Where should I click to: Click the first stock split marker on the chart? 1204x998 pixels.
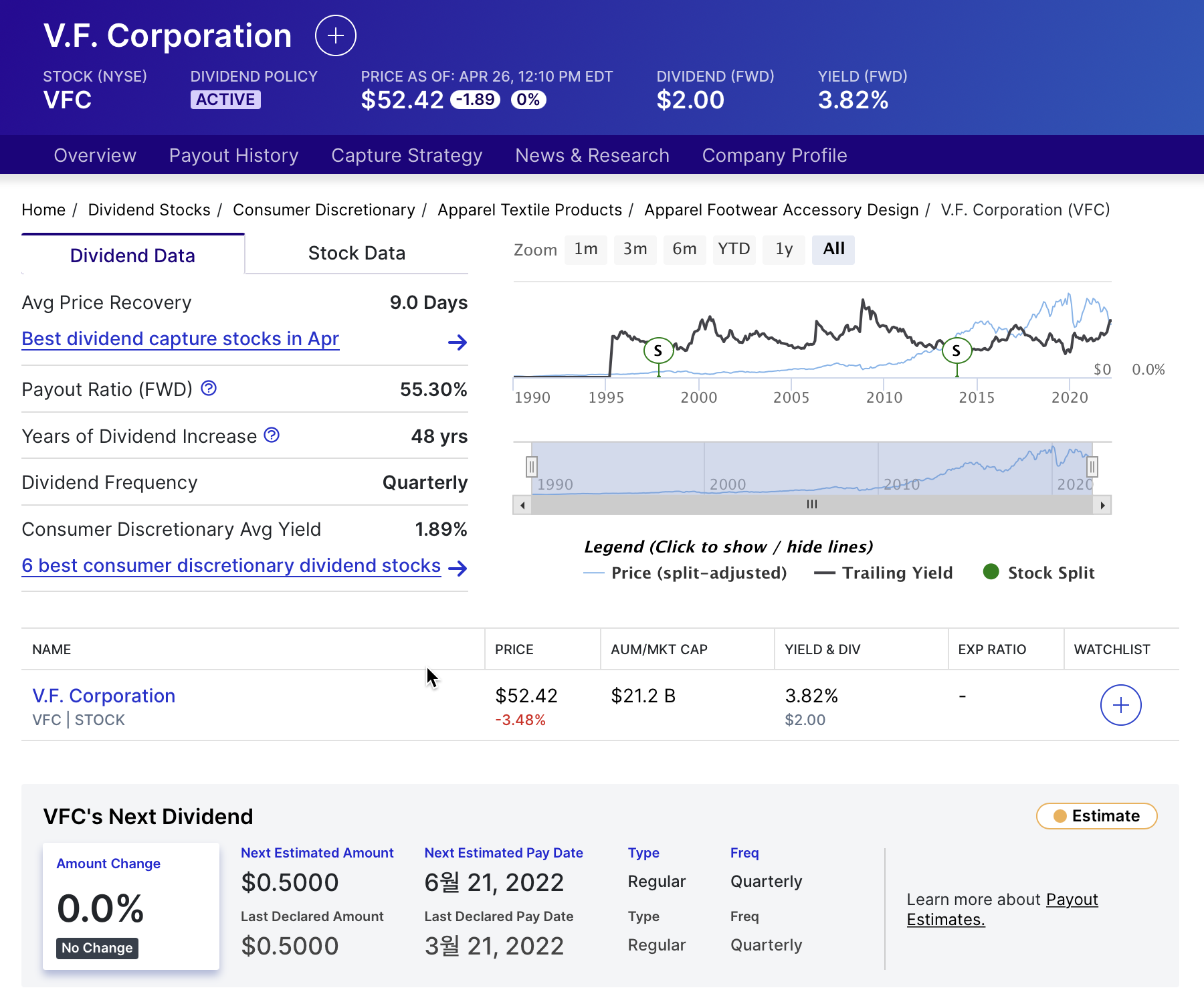[x=658, y=349]
